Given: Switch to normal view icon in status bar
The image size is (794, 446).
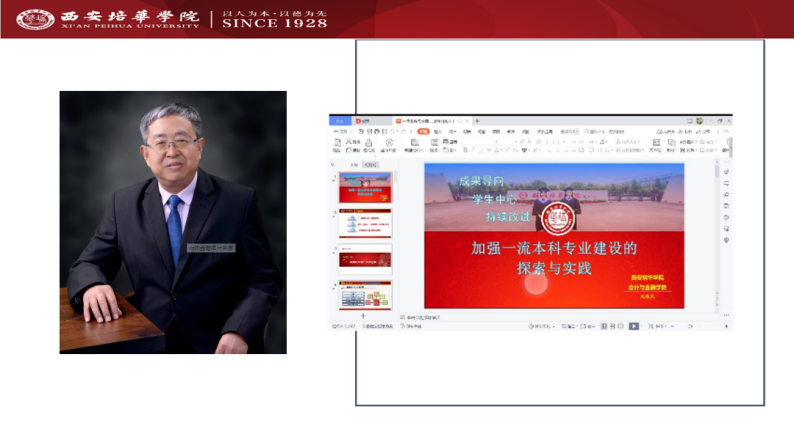Looking at the screenshot, I should (605, 326).
